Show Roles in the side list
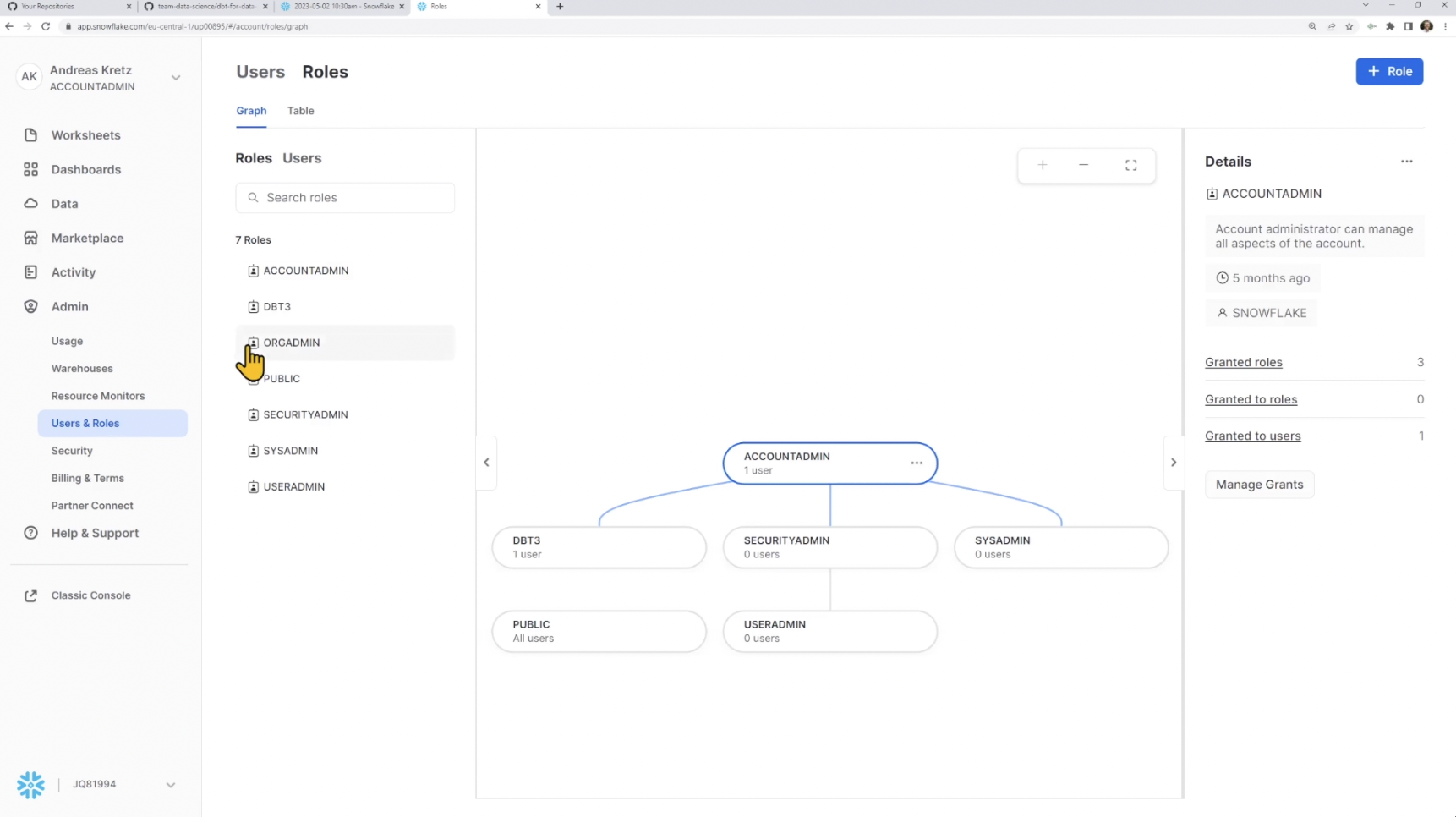1456x817 pixels. 254,158
